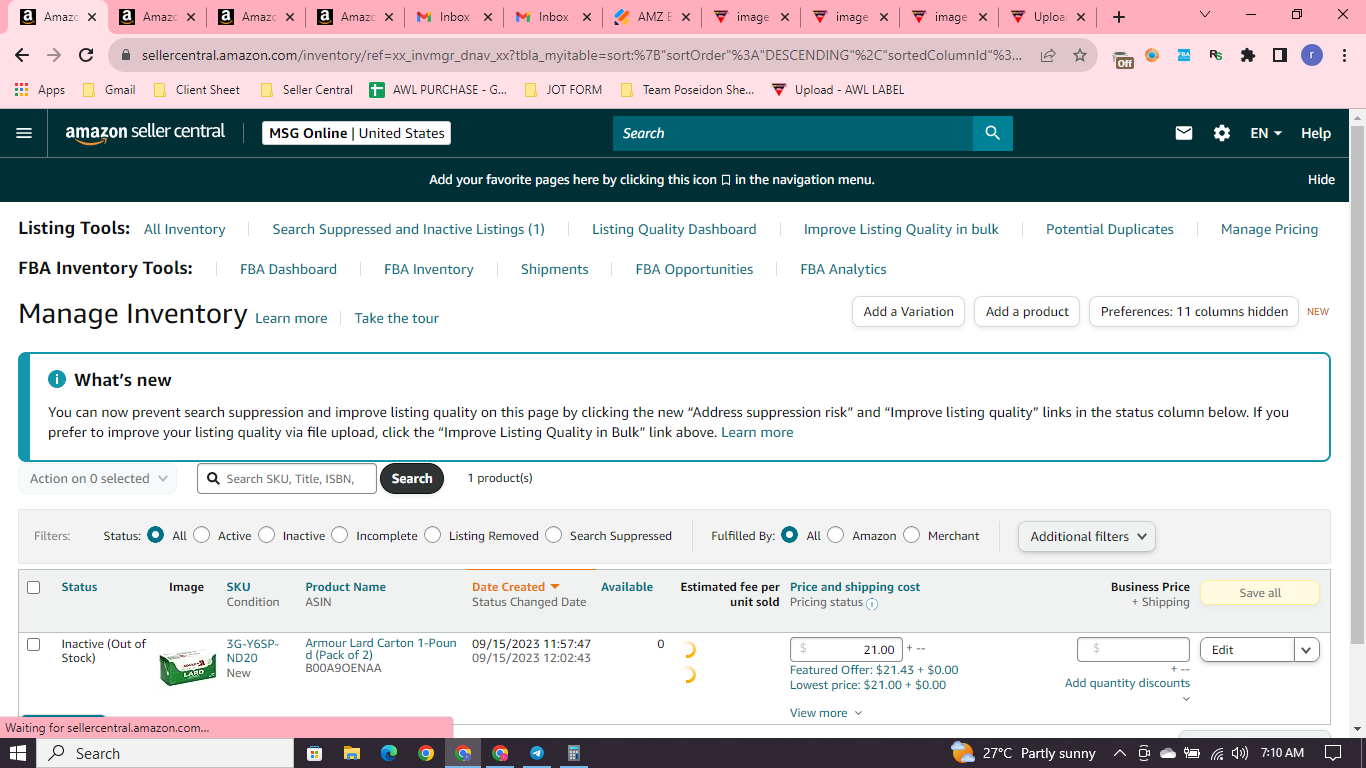
Task: Click the Armour Lard product thumbnail
Action: click(188, 667)
